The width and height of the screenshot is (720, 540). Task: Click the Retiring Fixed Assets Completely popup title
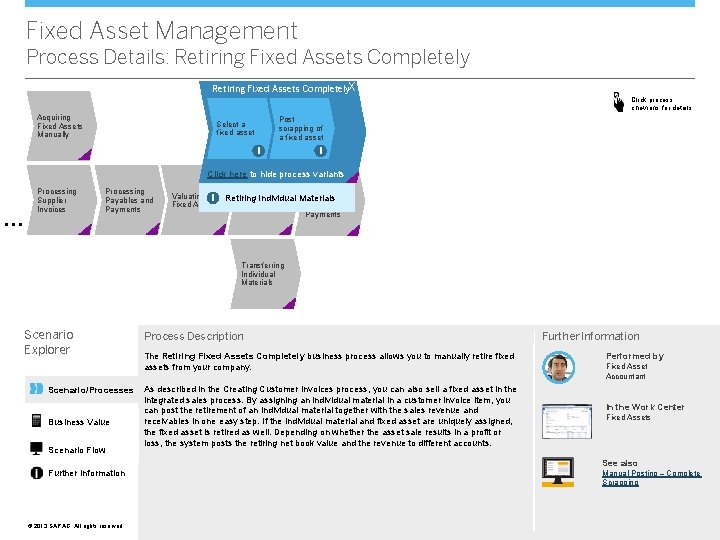point(280,89)
